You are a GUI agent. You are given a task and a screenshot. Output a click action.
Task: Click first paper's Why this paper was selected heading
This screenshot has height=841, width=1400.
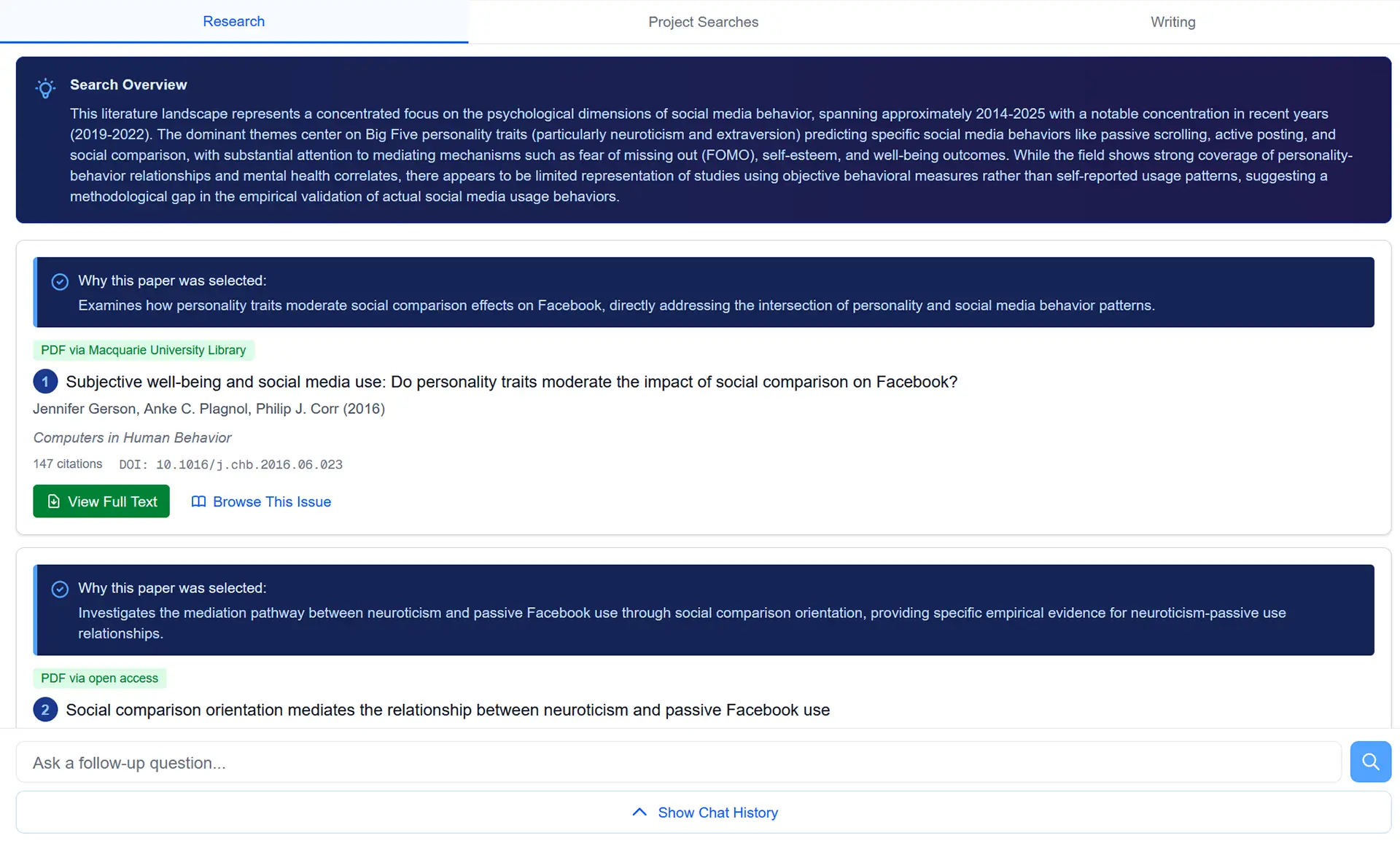coord(172,281)
